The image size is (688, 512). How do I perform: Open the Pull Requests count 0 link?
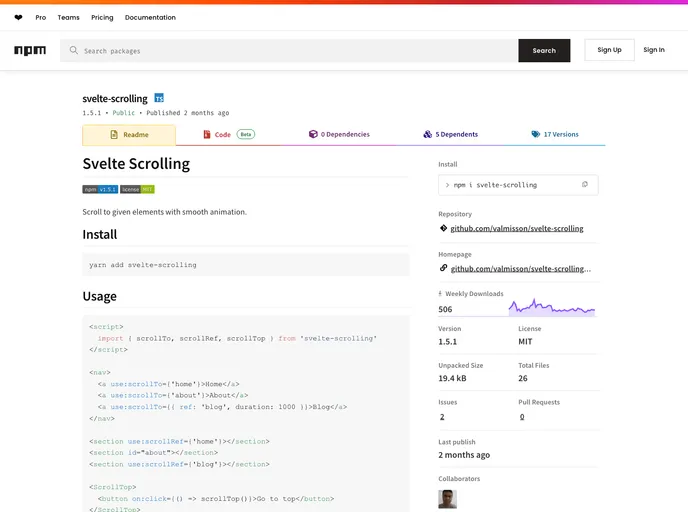click(x=522, y=417)
